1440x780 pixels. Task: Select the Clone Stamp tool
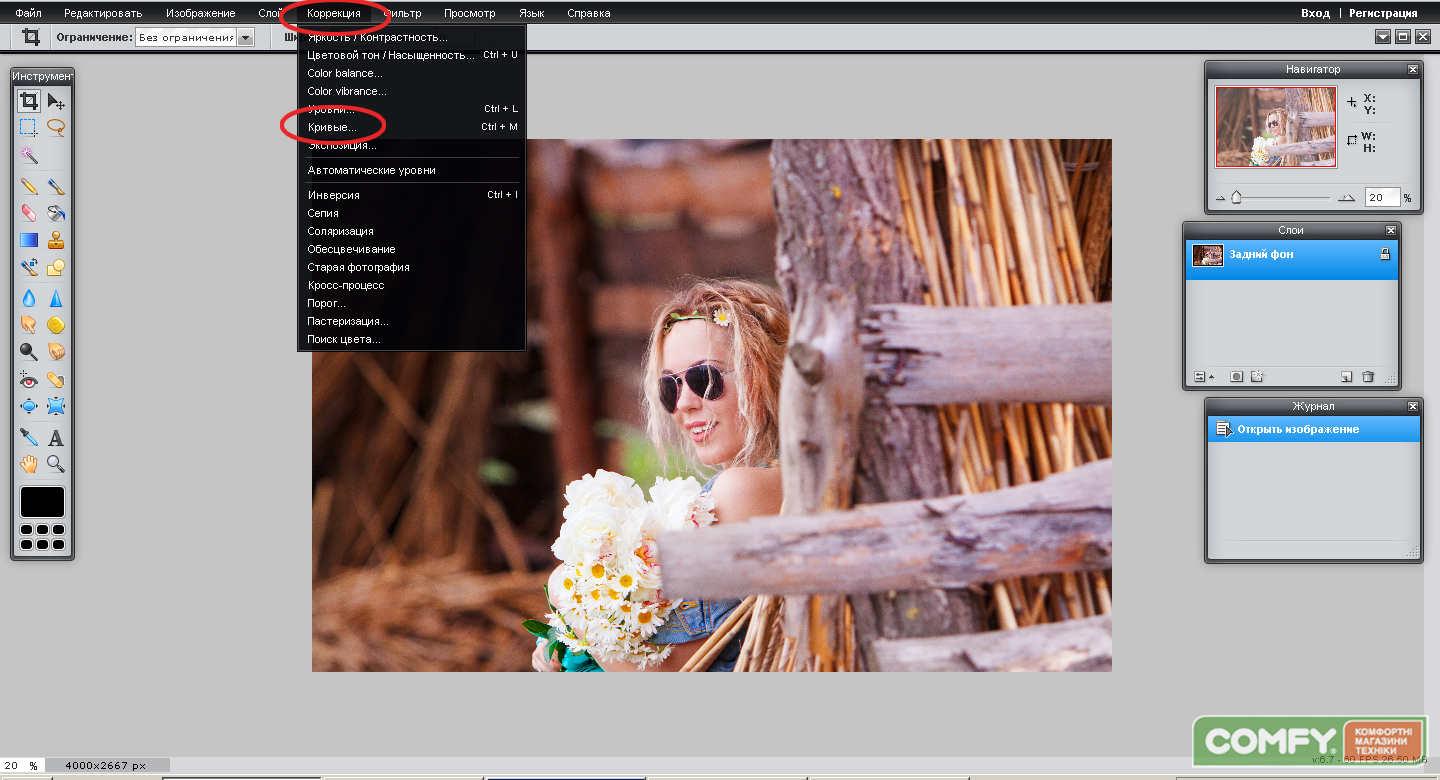click(x=56, y=240)
